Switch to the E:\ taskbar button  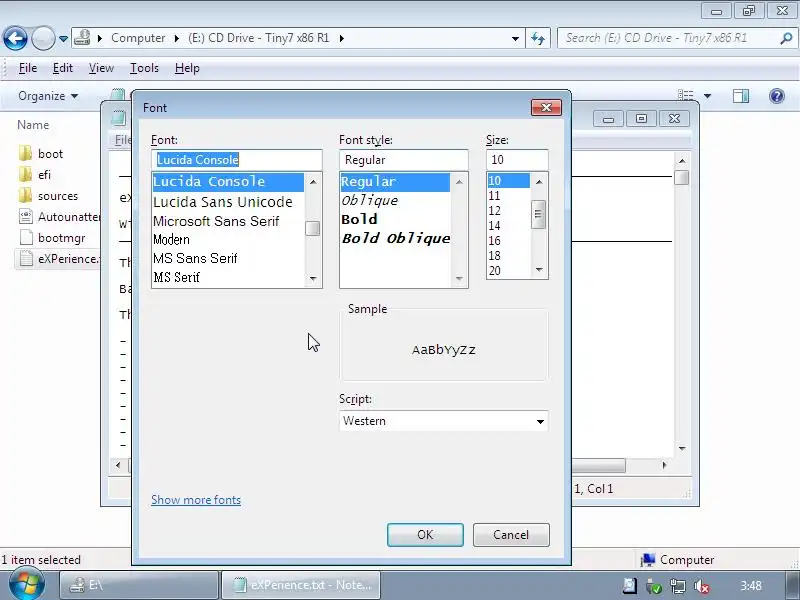coord(139,585)
